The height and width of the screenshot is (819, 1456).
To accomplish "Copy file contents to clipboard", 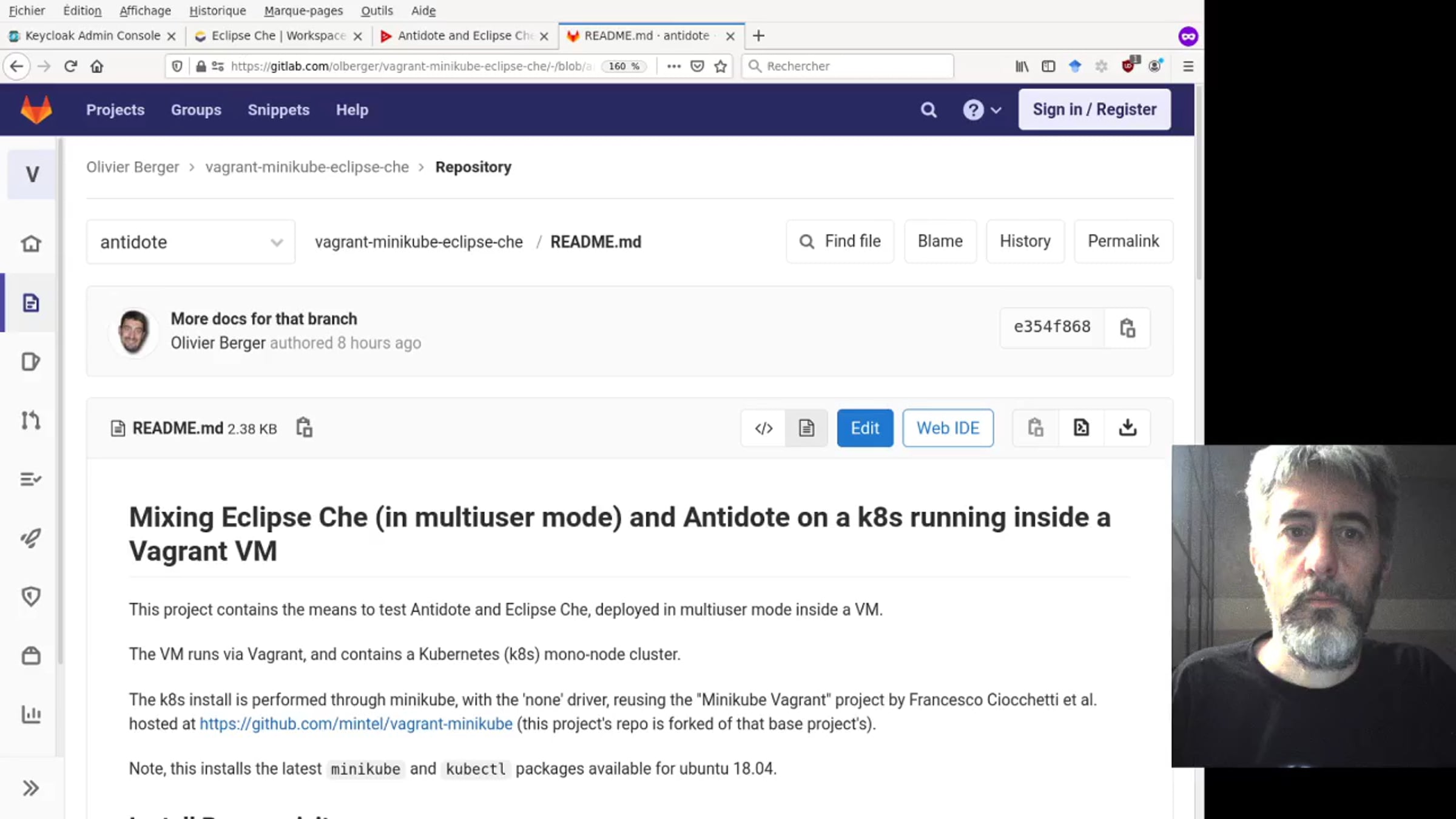I will (x=1036, y=428).
